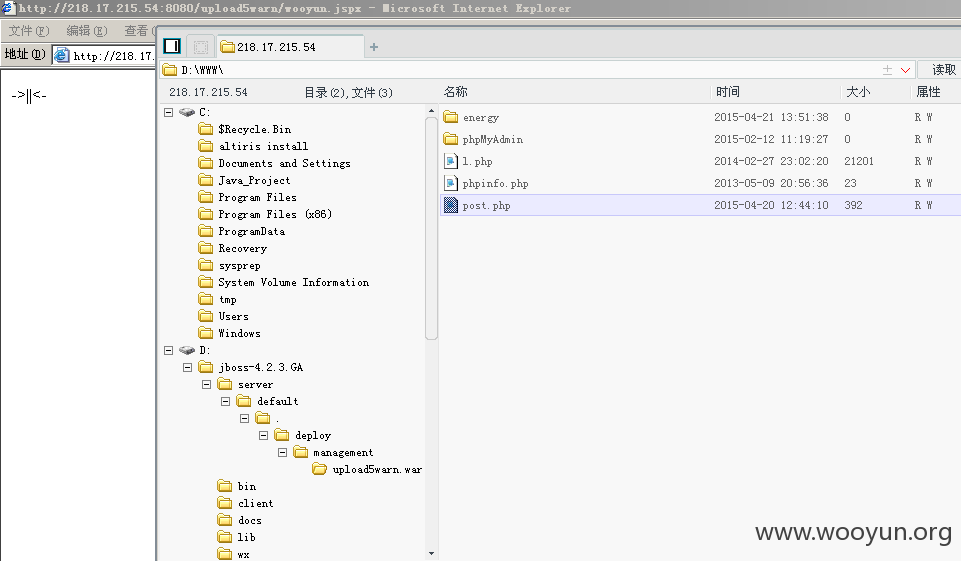Click the lib folder icon
This screenshot has width=961, height=561.
point(225,537)
